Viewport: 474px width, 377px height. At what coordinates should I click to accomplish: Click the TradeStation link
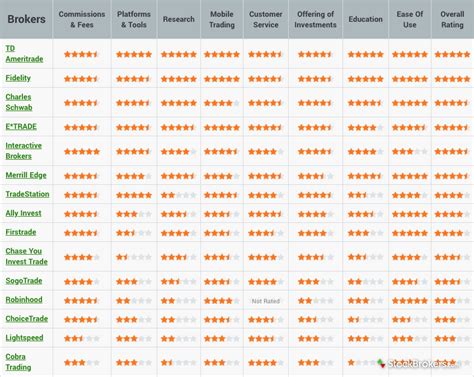[27, 194]
